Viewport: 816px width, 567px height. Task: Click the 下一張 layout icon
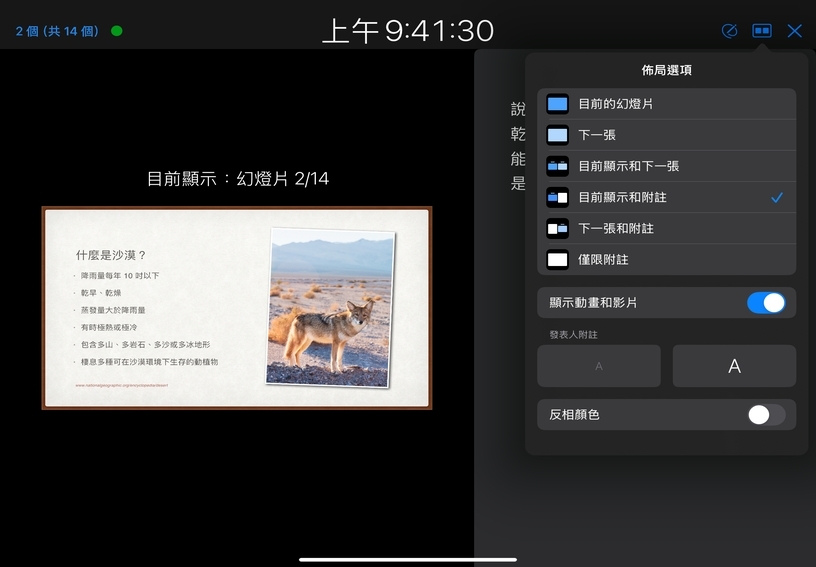(x=558, y=135)
